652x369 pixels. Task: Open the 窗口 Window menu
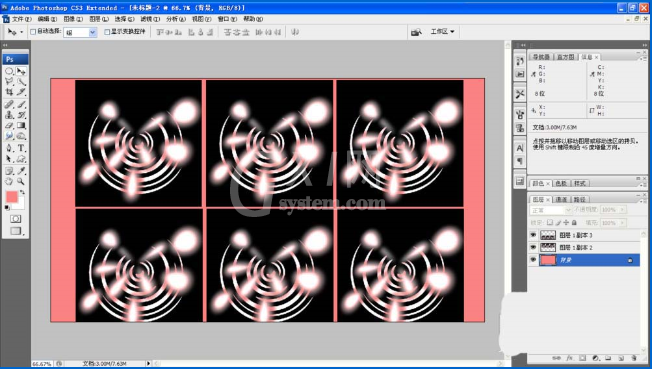(x=227, y=19)
